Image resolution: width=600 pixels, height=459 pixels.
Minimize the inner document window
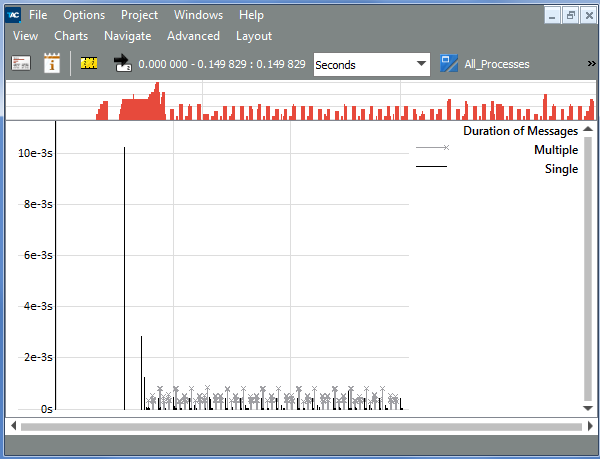[x=553, y=15]
